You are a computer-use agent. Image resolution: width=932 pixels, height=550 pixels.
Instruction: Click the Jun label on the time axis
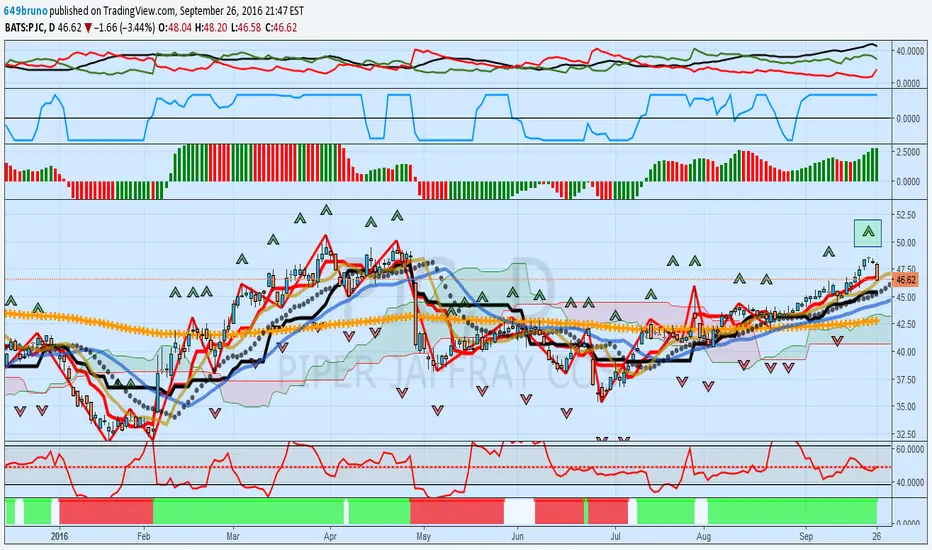[x=518, y=536]
